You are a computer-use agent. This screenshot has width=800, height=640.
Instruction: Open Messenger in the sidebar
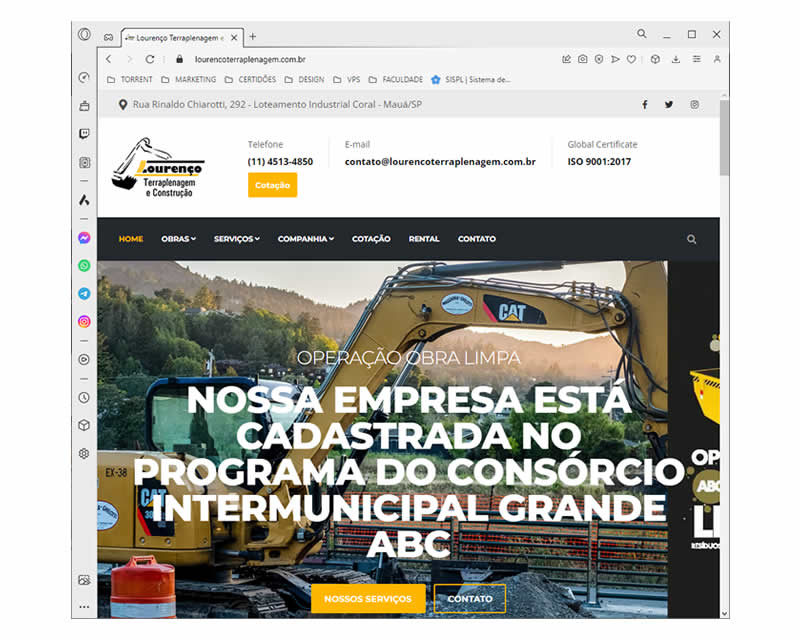[x=84, y=238]
